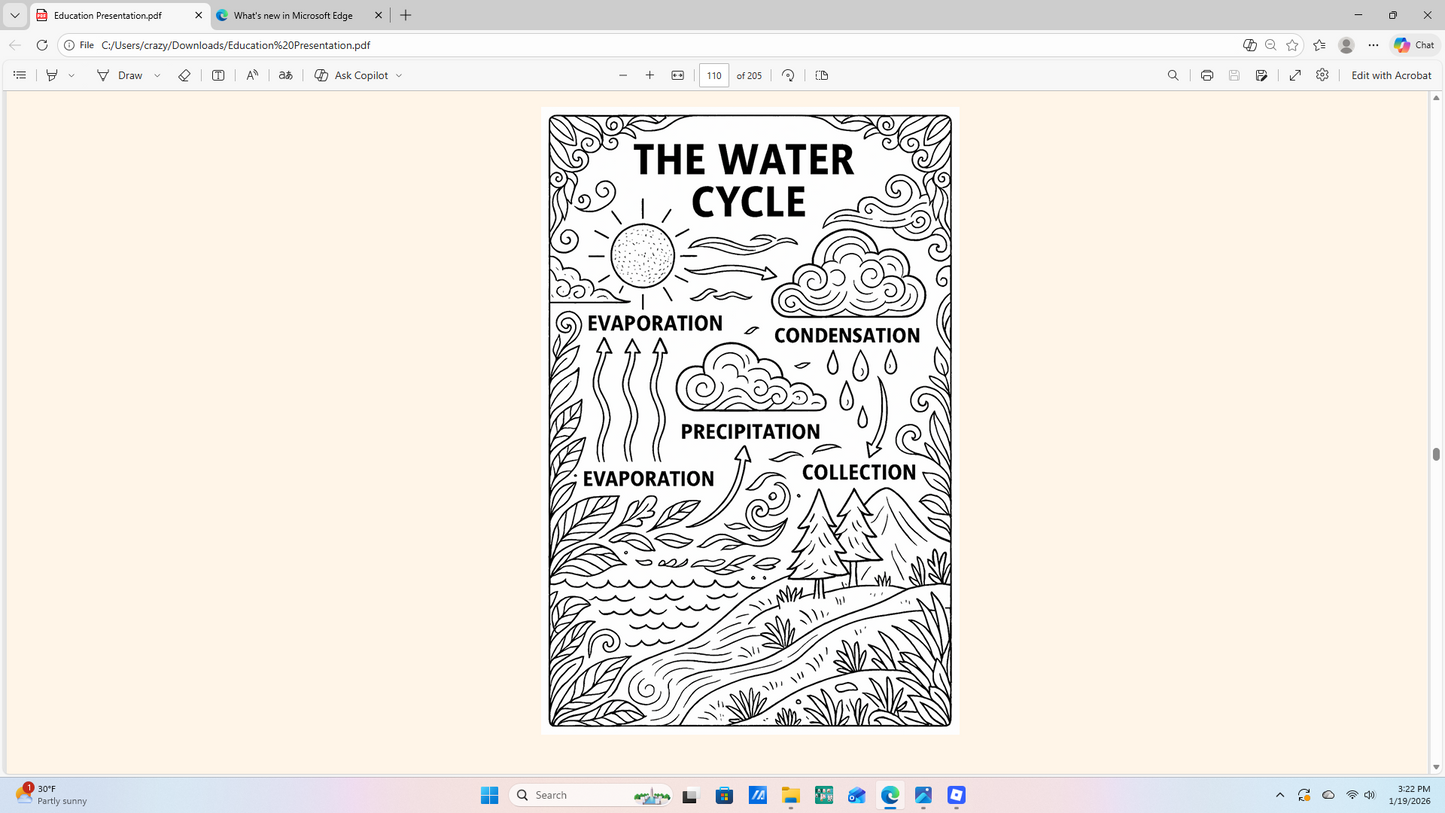This screenshot has width=1445, height=813.
Task: Click scrollbar up arrow
Action: pos(1437,98)
